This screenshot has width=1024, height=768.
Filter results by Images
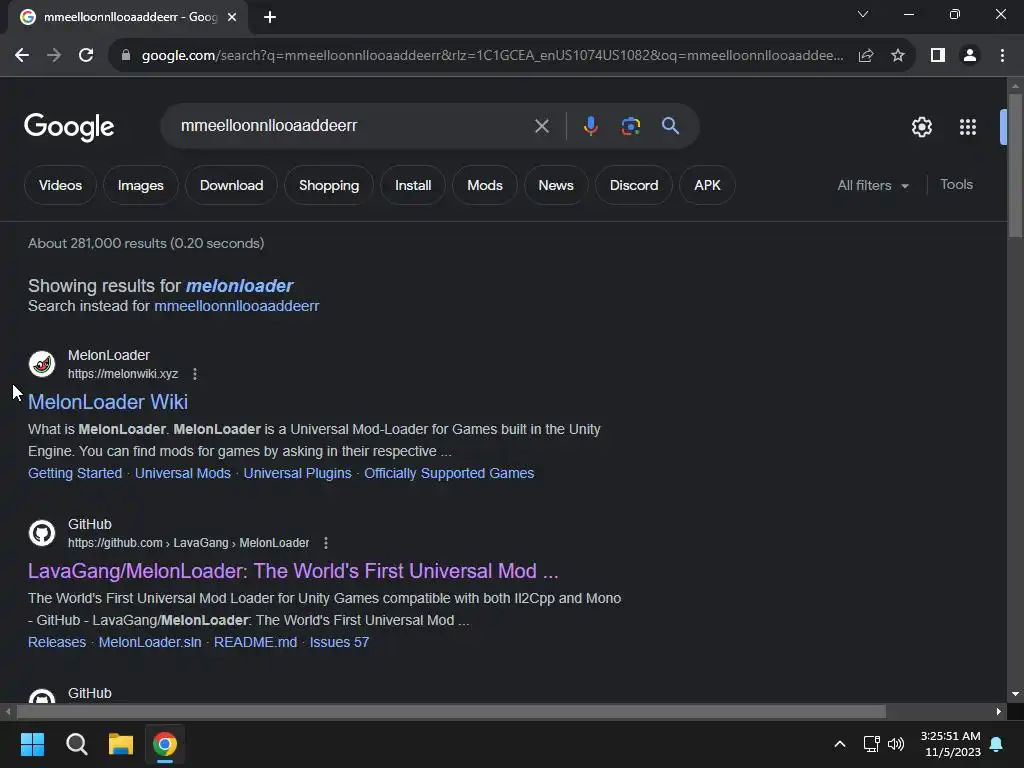[140, 185]
